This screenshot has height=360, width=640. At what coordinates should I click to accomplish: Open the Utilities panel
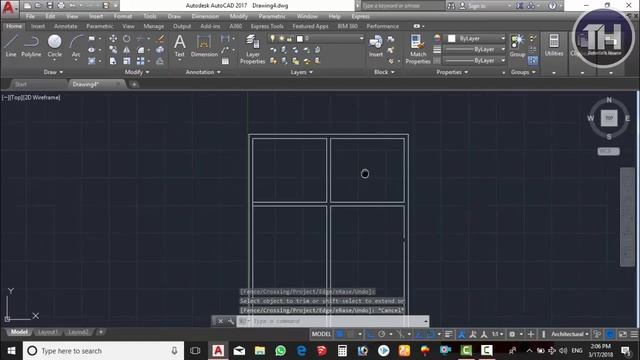[553, 45]
